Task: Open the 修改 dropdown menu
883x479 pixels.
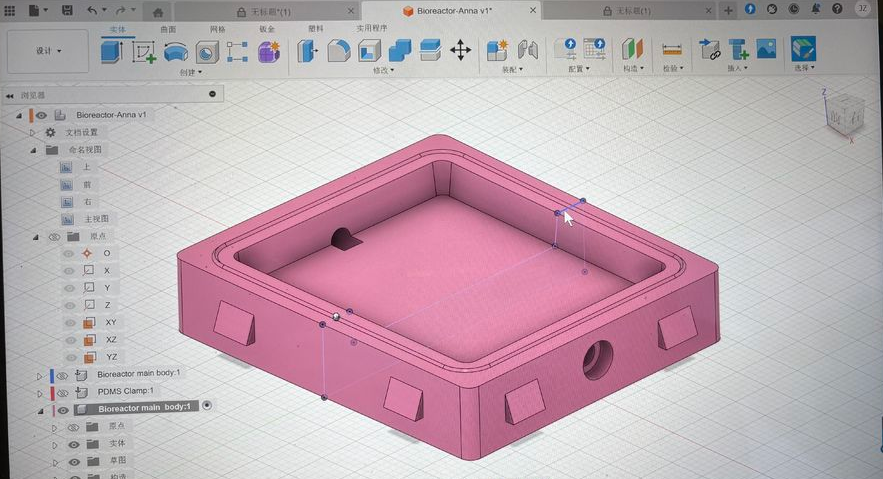Action: click(384, 70)
